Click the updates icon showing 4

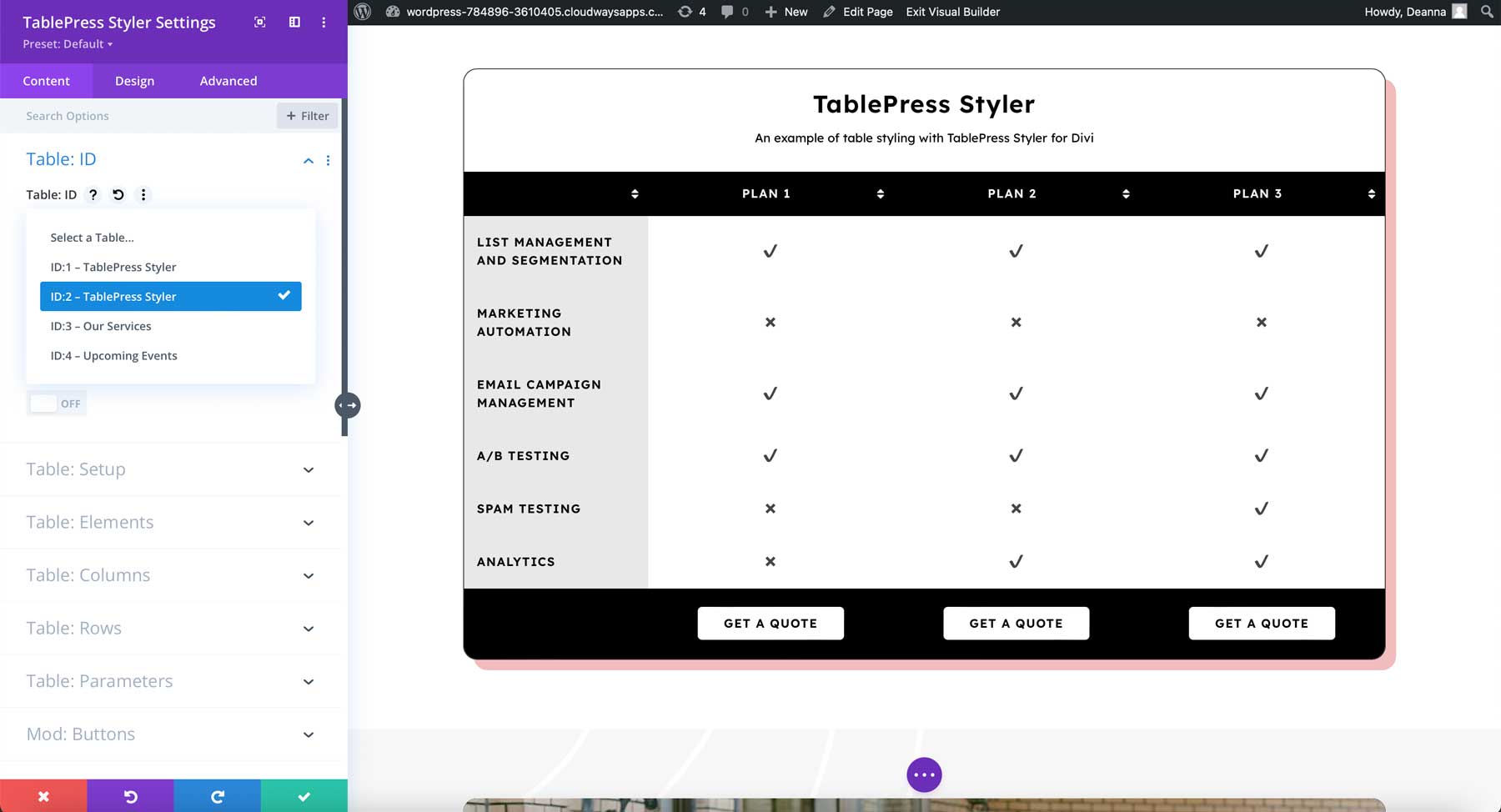(692, 12)
